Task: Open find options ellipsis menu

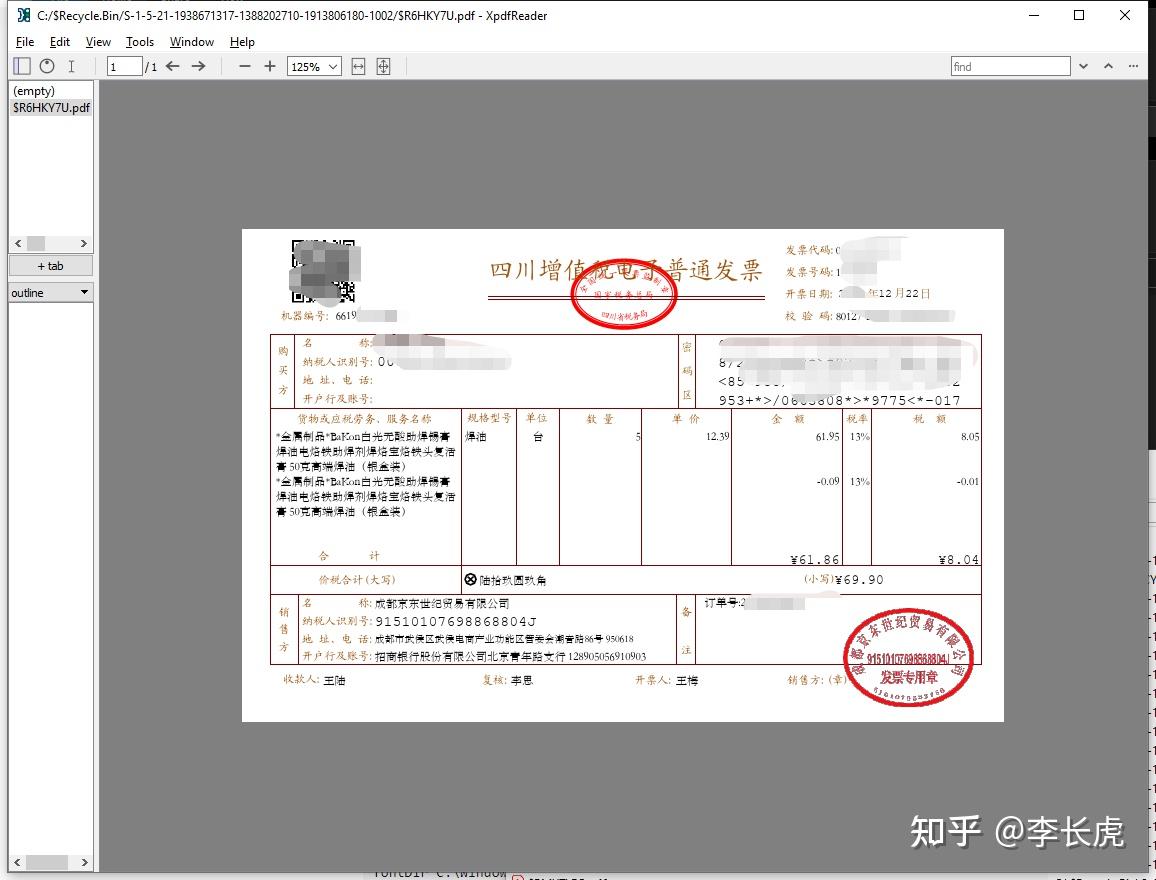Action: pyautogui.click(x=1133, y=66)
